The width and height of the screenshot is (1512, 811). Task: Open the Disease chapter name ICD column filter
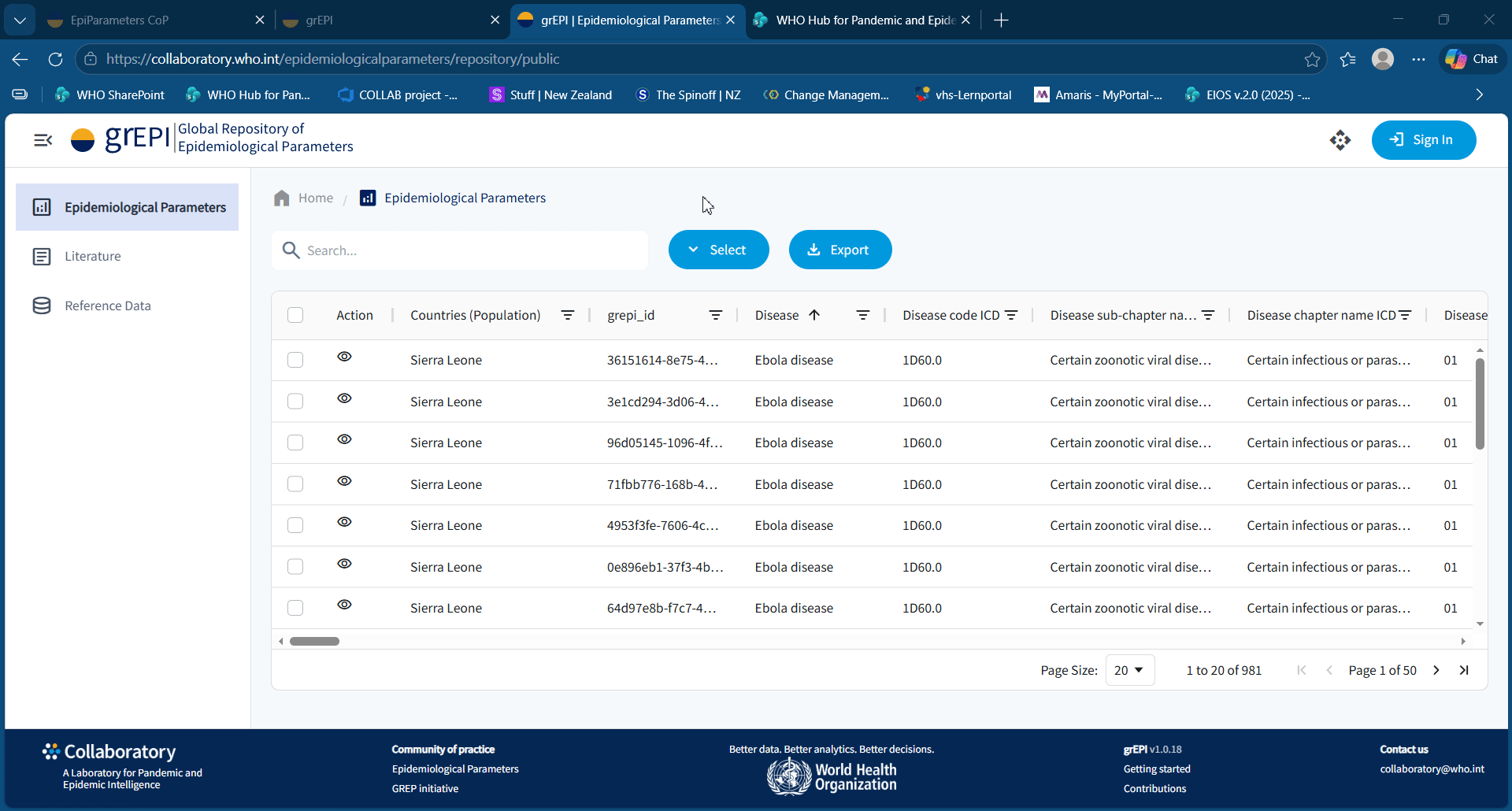pos(1405,315)
